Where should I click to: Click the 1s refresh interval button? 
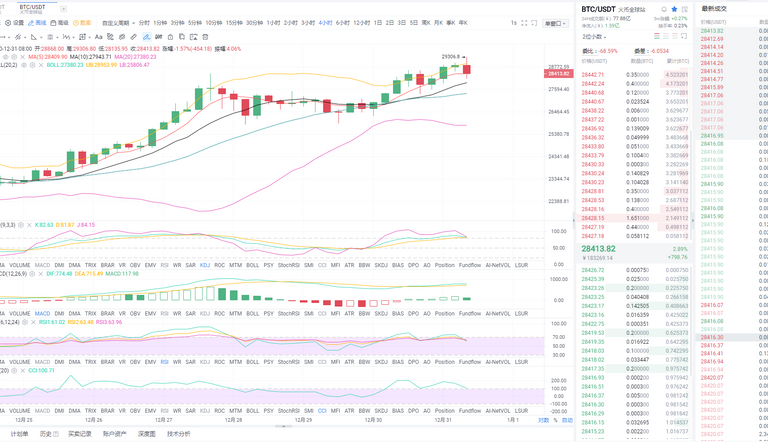(513, 23)
